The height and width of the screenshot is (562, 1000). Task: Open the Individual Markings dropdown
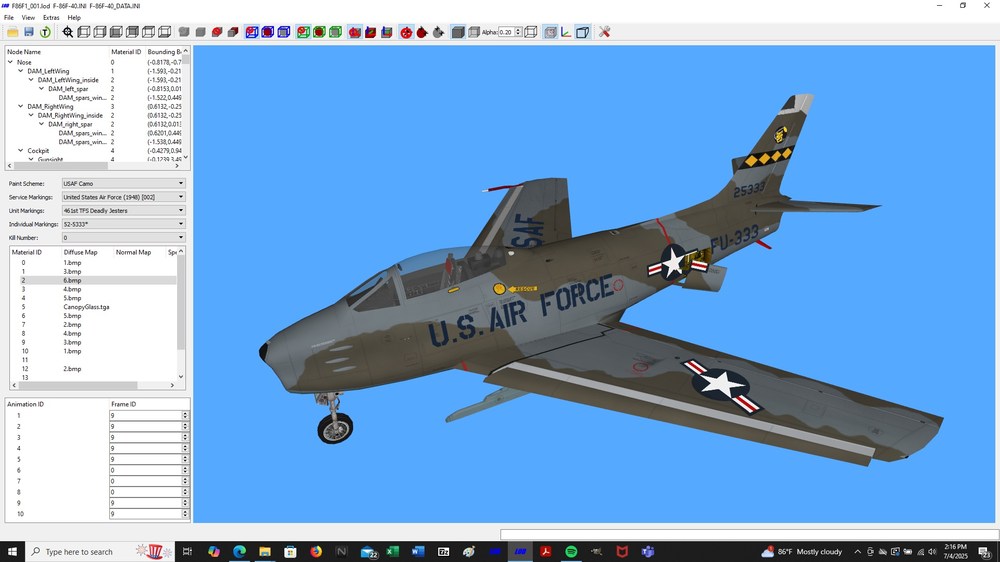(123, 224)
